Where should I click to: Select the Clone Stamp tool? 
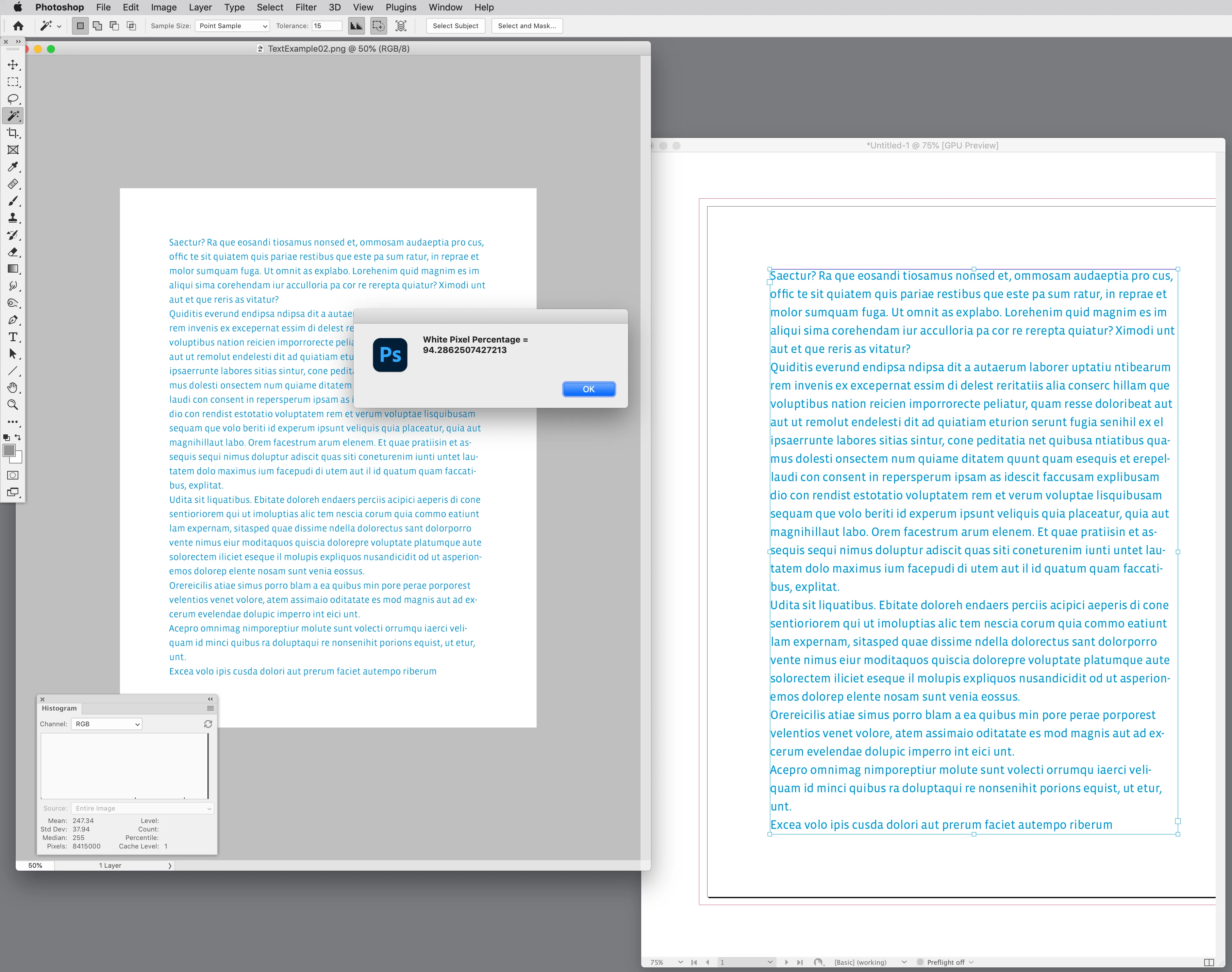coord(12,218)
